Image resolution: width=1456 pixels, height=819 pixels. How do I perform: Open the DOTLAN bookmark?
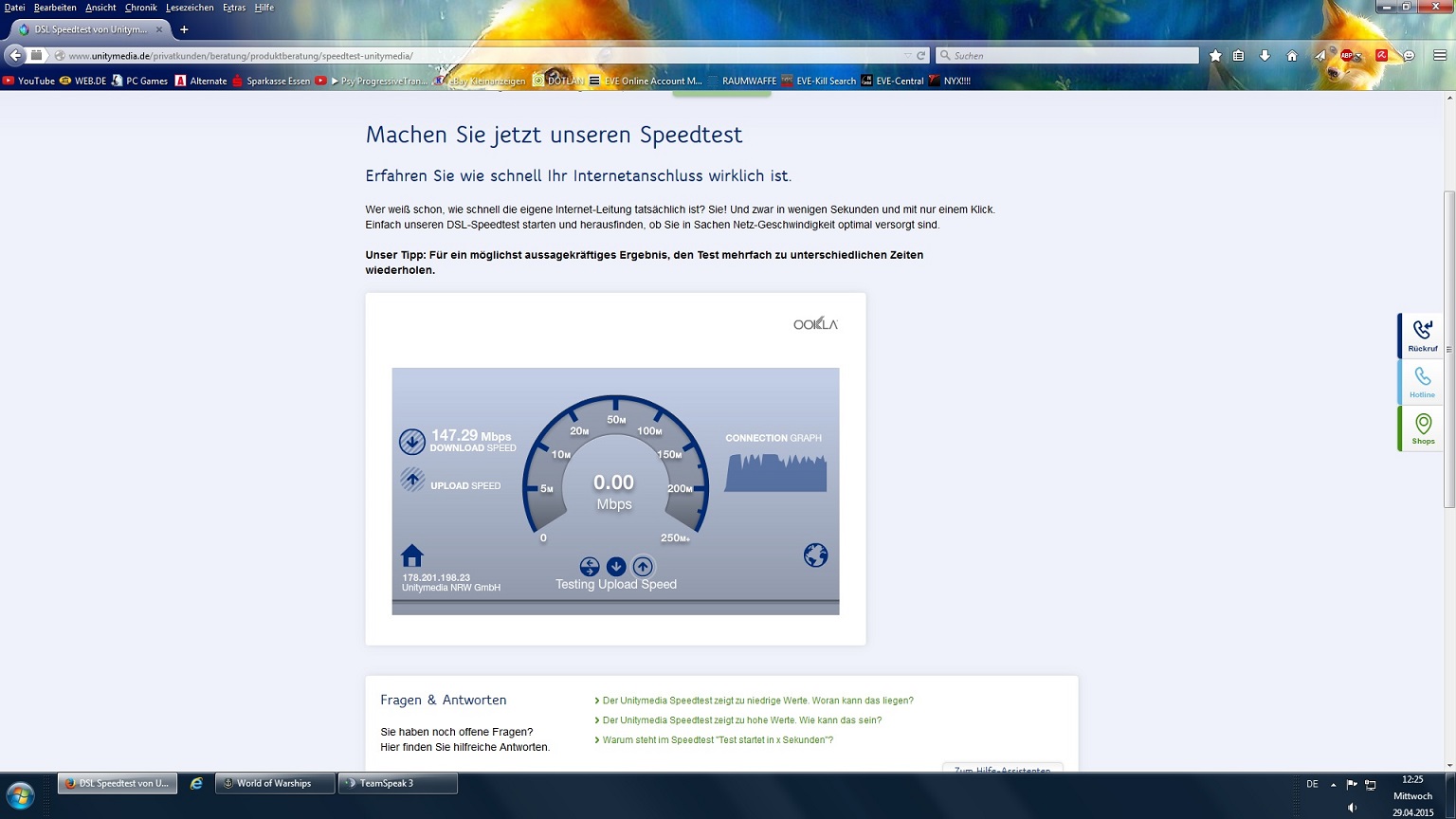(x=558, y=81)
